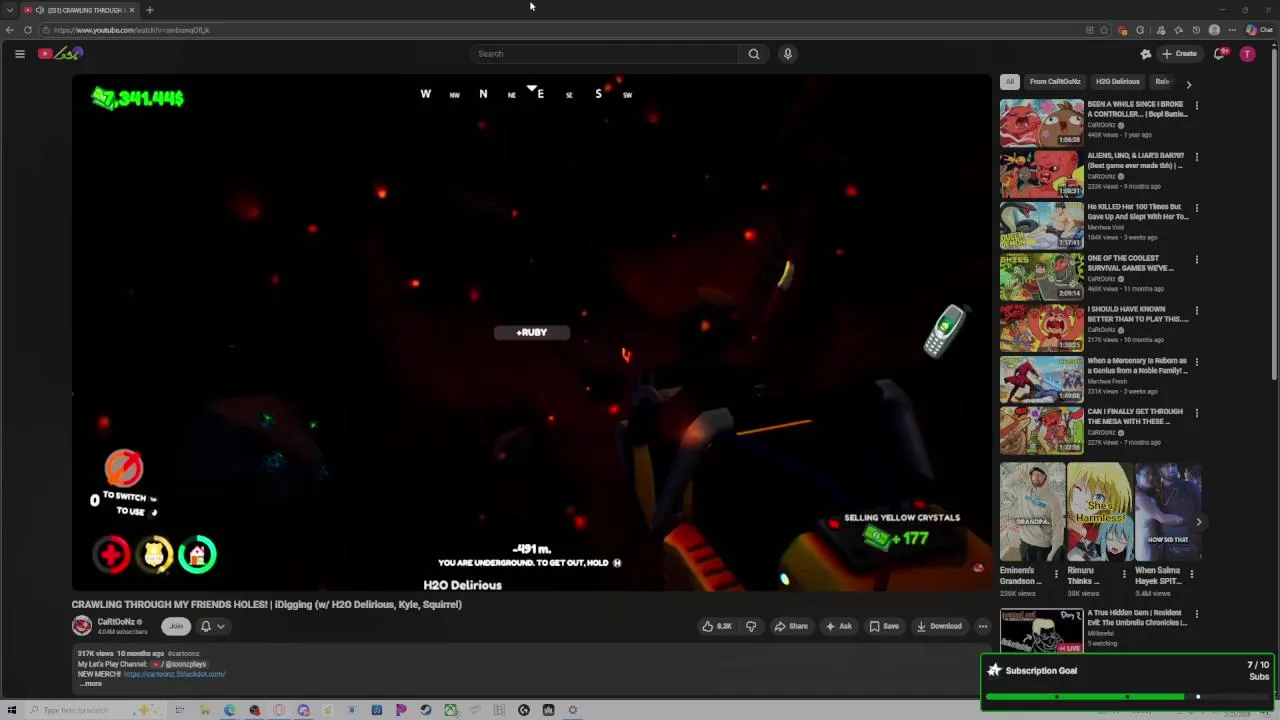Open the Edge taskbar icon
The image size is (1280, 720).
[230, 710]
